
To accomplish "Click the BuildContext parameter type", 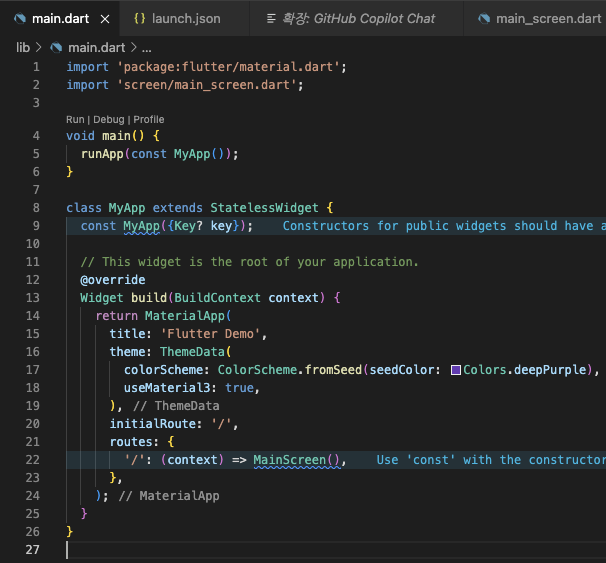I will tap(217, 298).
